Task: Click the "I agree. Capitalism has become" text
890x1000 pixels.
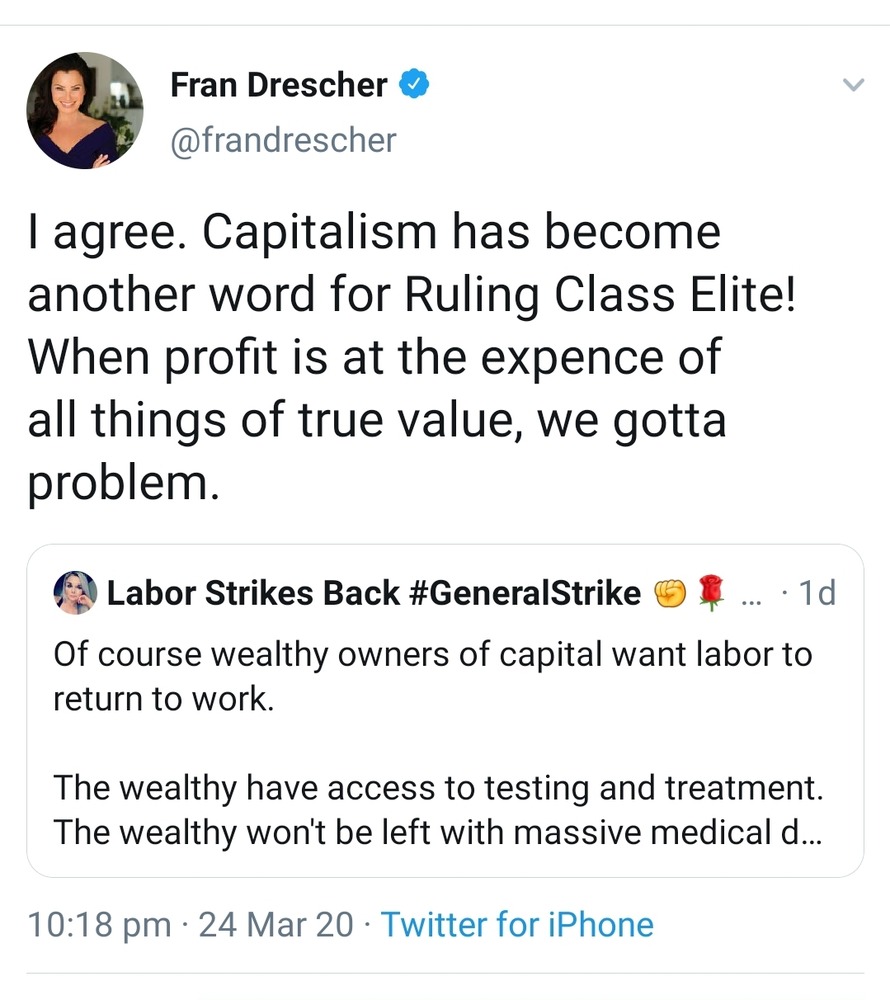Action: (x=373, y=233)
